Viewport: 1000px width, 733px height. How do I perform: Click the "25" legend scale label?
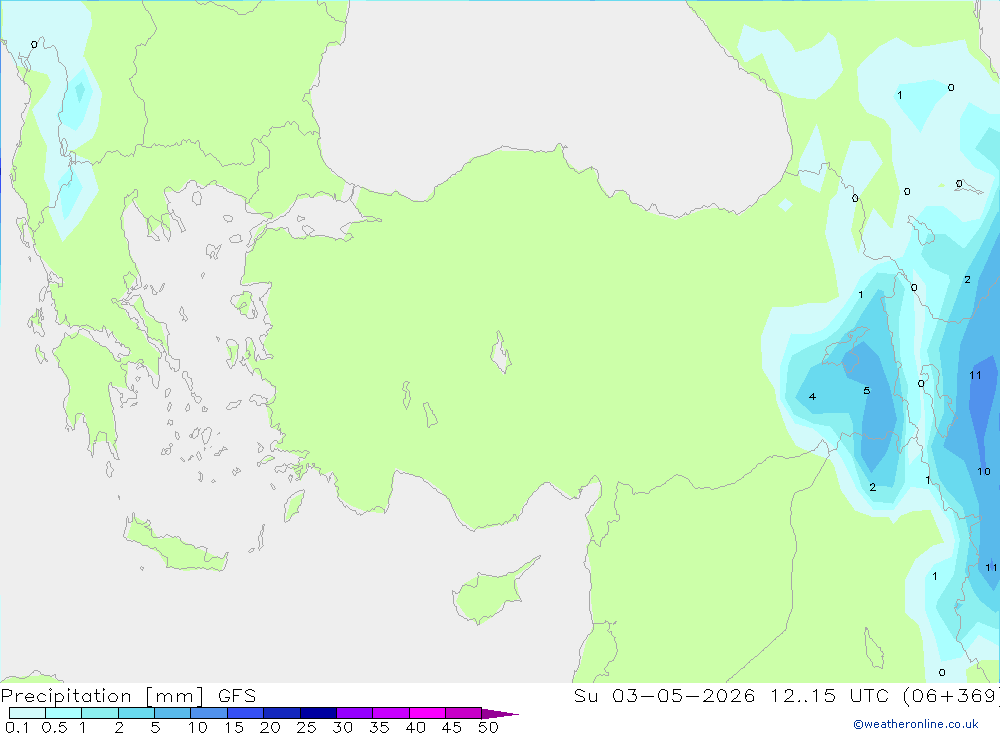[306, 727]
